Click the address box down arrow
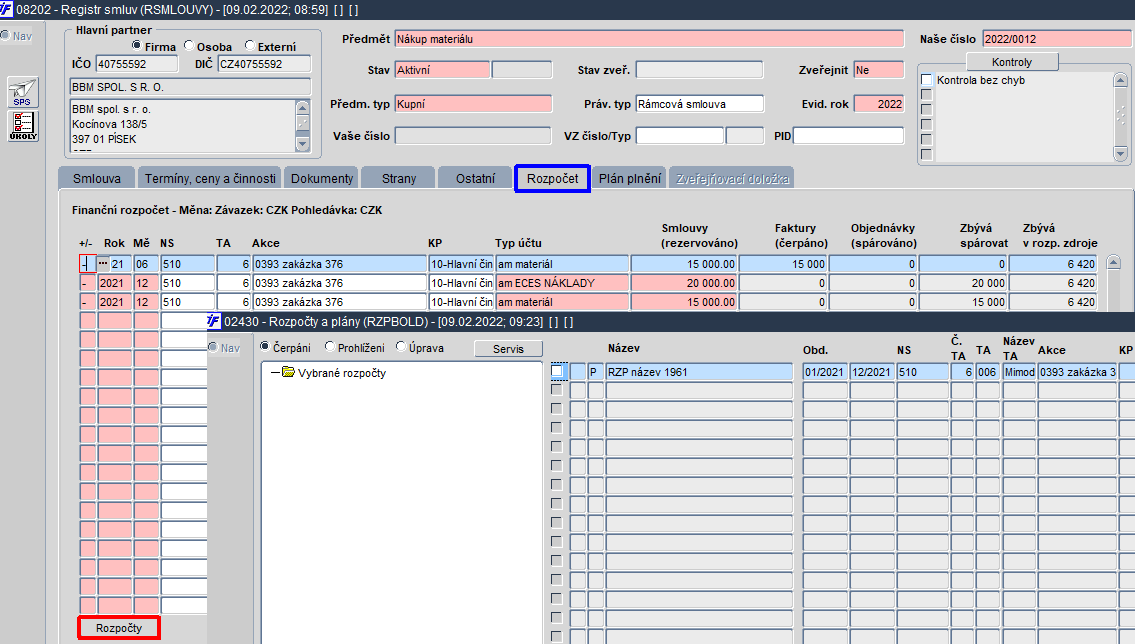This screenshot has height=644, width=1135. click(303, 144)
